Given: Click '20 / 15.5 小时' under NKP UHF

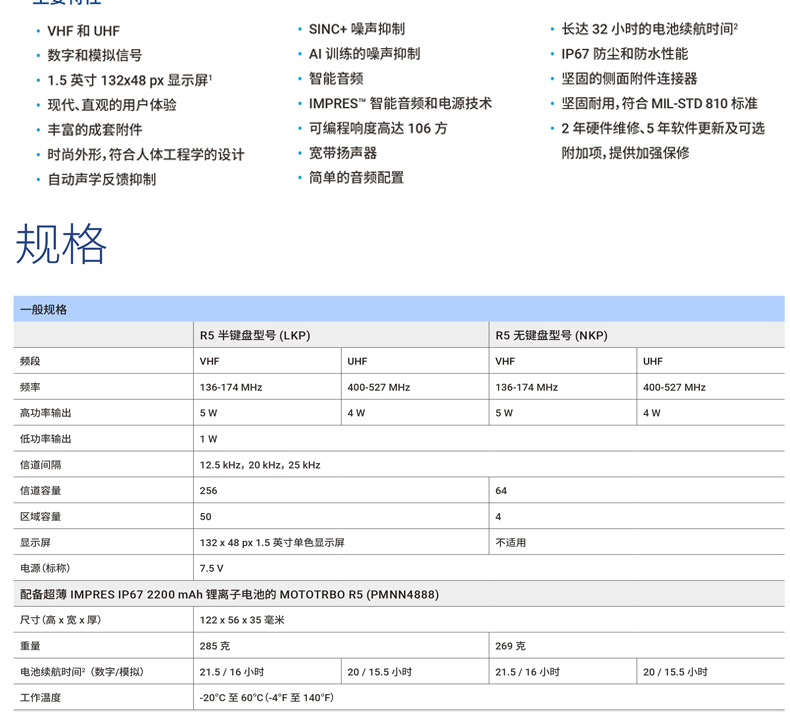Looking at the screenshot, I should (675, 672).
